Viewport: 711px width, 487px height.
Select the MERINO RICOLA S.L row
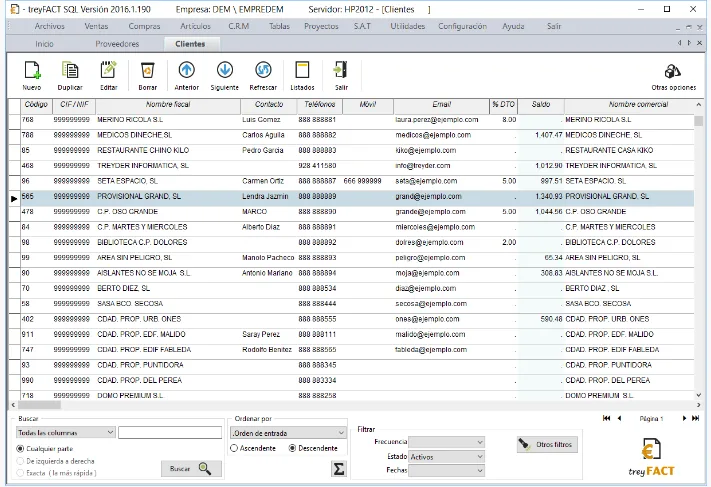351,120
